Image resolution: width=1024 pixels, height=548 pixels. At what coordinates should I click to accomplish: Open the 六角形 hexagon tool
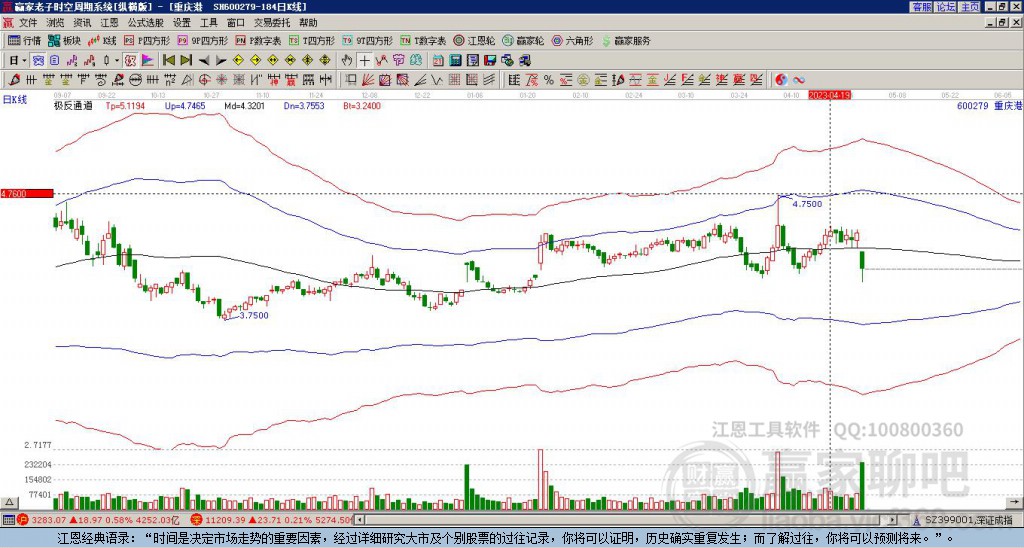tap(572, 40)
